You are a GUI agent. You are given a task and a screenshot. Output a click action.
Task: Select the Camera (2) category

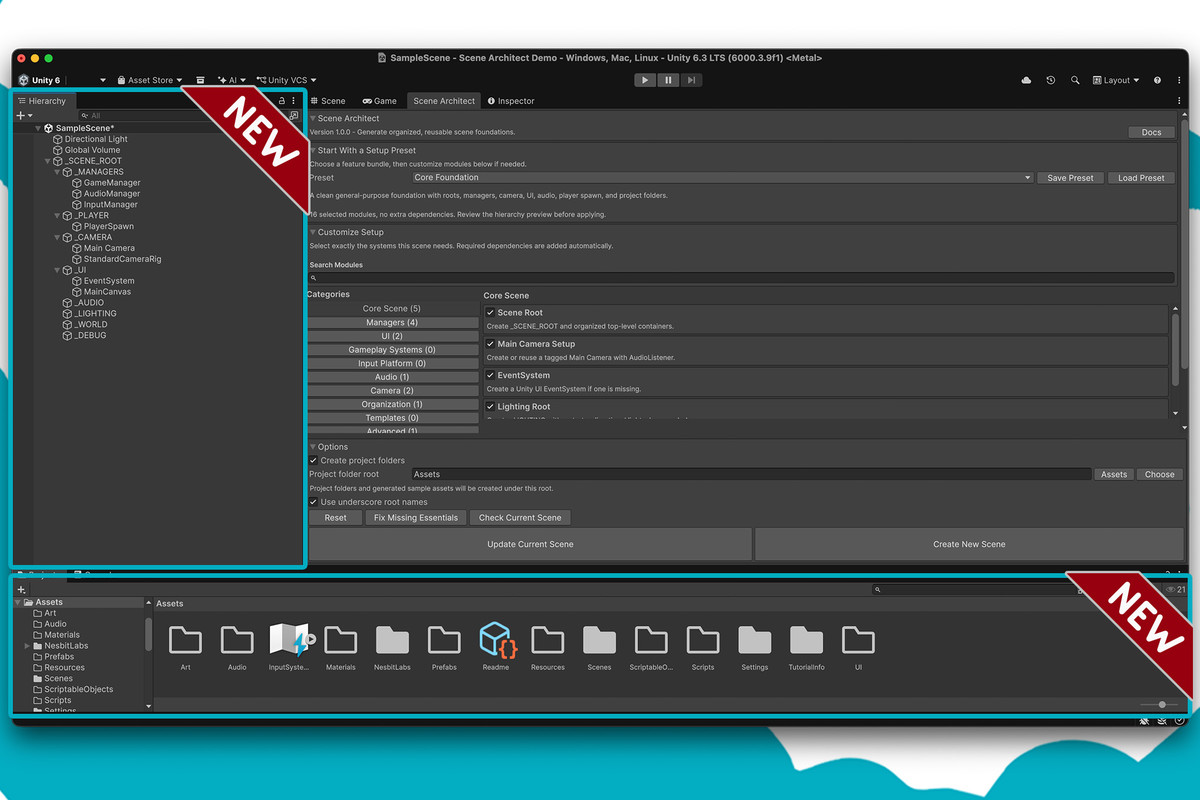(392, 390)
